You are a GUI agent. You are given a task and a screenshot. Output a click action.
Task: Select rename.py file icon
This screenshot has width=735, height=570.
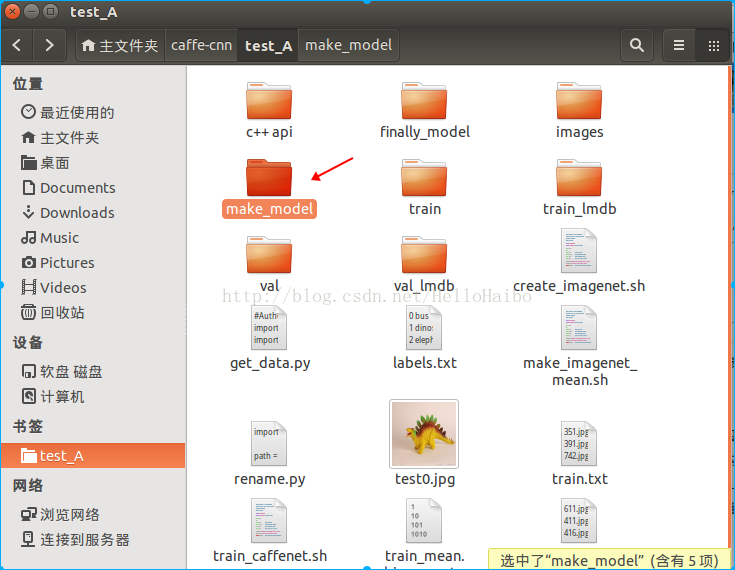coord(269,443)
